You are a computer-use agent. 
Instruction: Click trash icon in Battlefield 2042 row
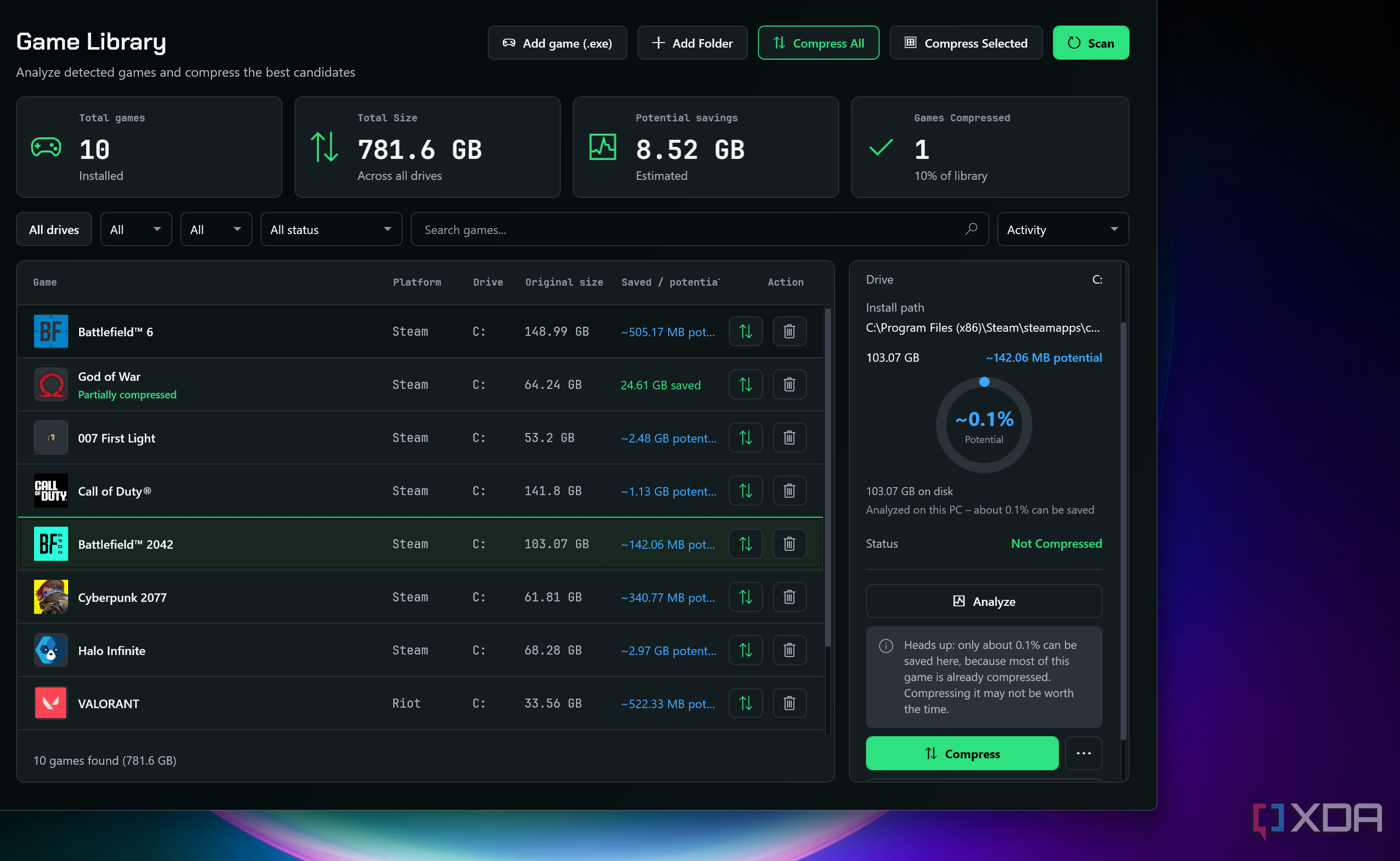(789, 544)
